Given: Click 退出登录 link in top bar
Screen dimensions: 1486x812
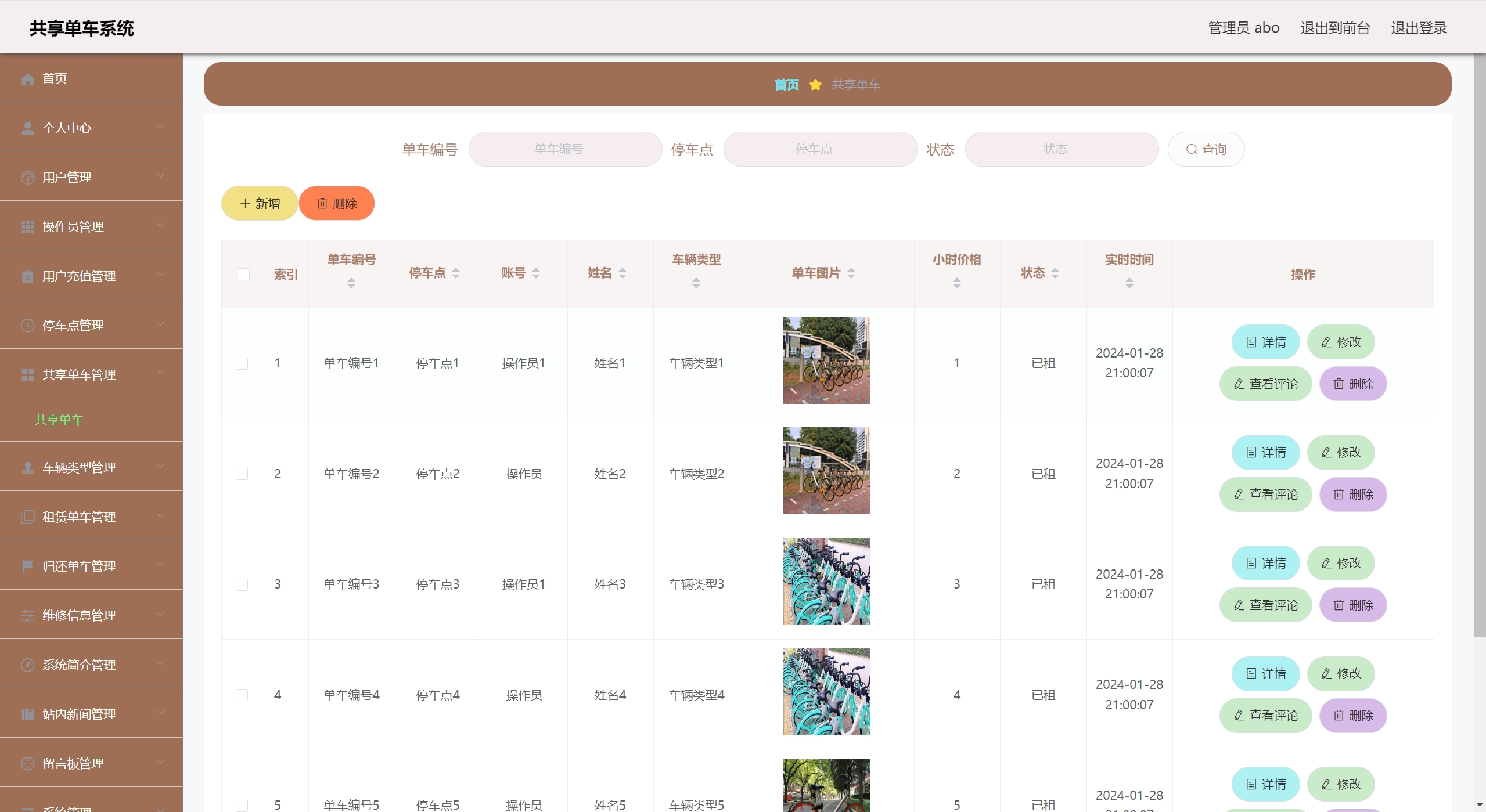Looking at the screenshot, I should coord(1418,28).
